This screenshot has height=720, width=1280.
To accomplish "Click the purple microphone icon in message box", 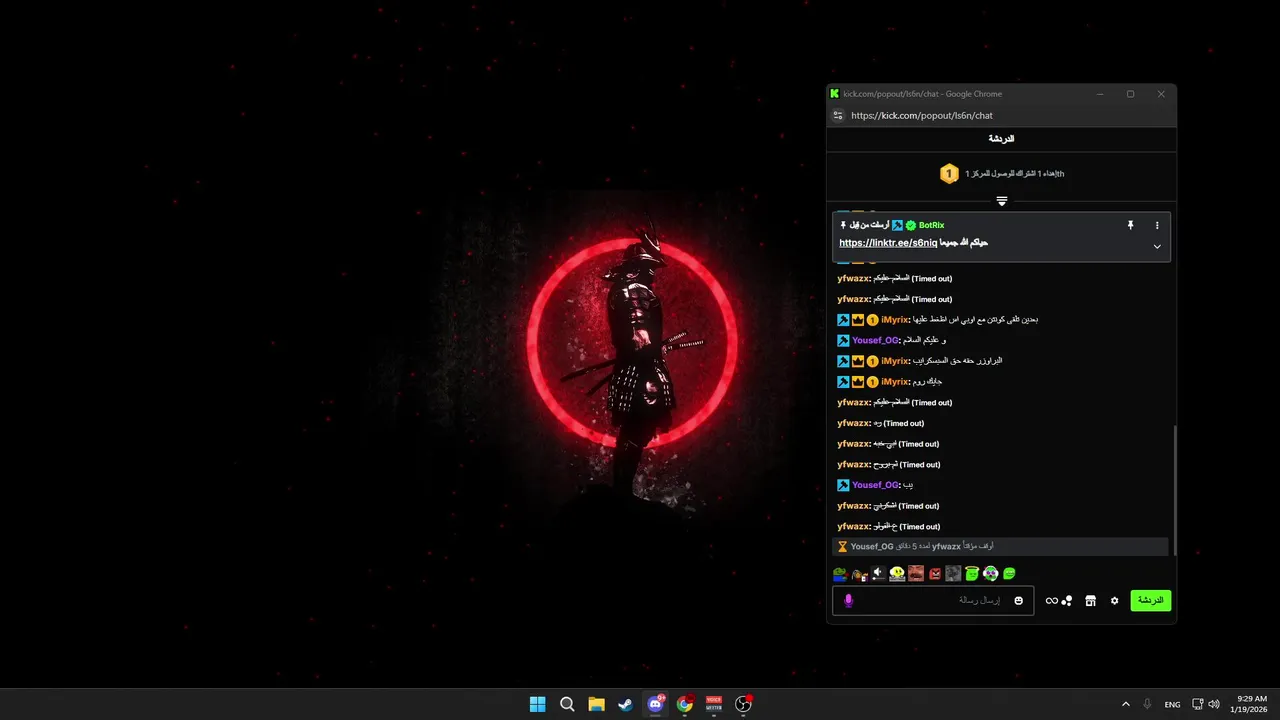I will pos(849,601).
